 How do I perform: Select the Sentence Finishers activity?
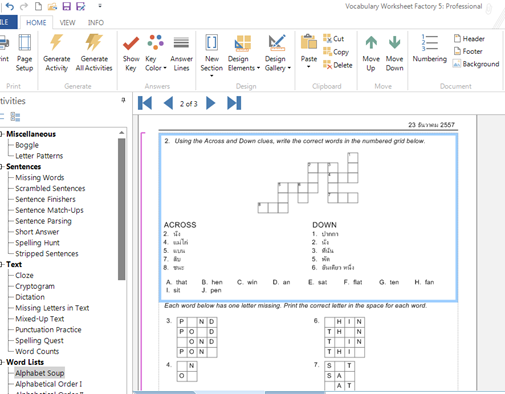(45, 199)
